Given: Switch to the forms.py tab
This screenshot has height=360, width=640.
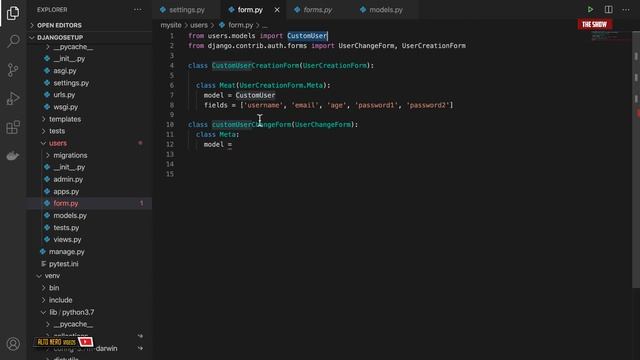Looking at the screenshot, I should (x=318, y=10).
